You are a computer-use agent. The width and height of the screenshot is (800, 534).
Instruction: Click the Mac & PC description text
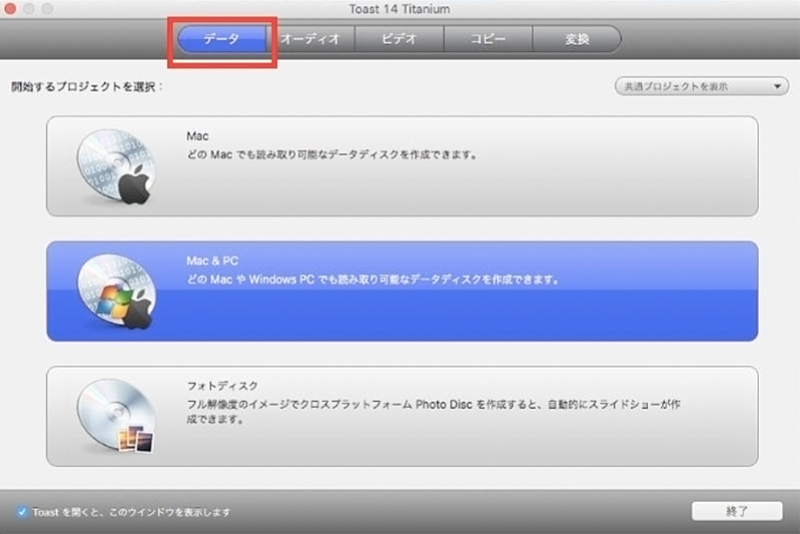point(373,279)
